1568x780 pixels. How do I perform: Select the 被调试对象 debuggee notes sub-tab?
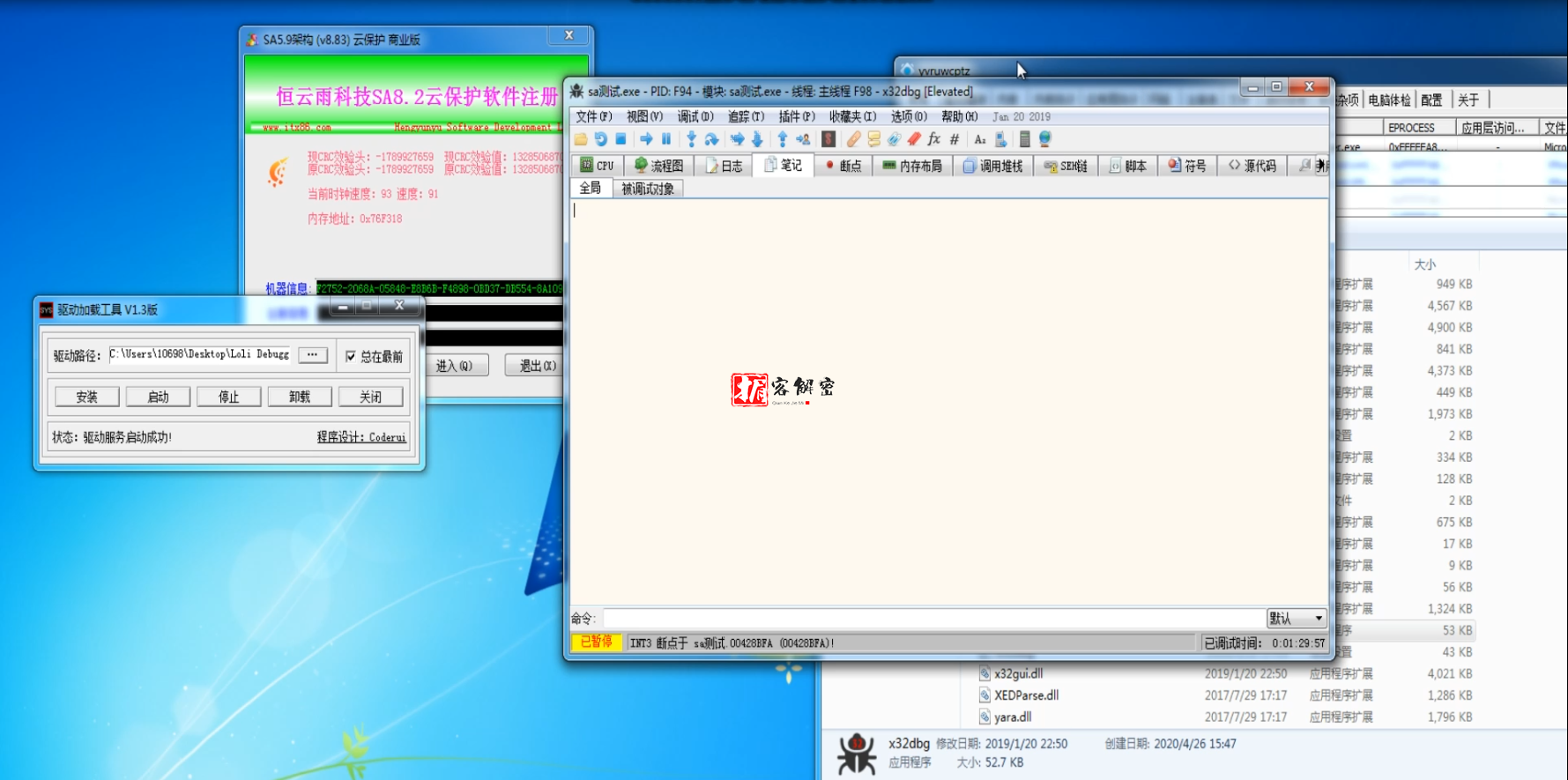648,189
